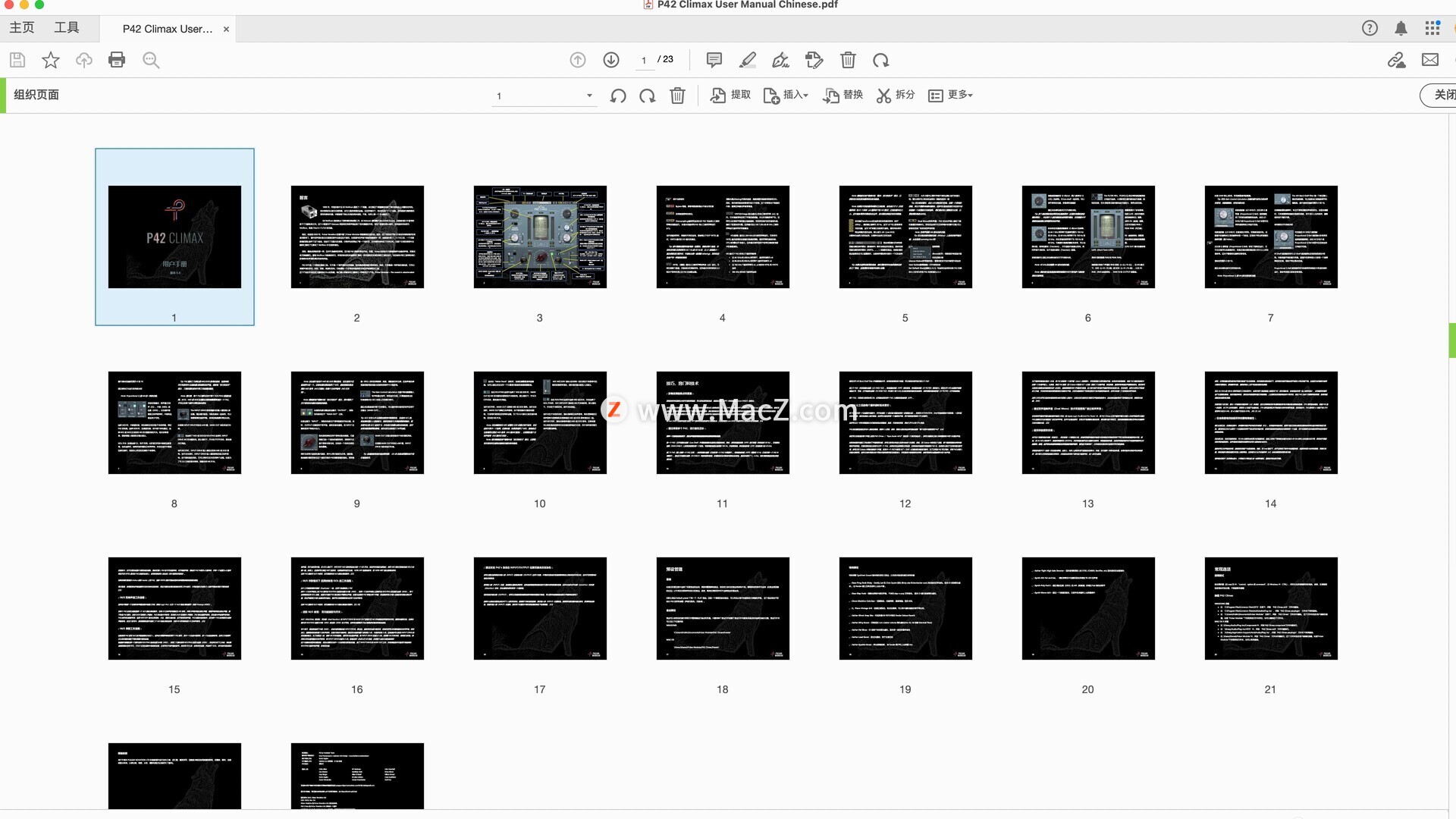The image size is (1456, 819).
Task: Select page 20 thumbnail
Action: point(1088,608)
